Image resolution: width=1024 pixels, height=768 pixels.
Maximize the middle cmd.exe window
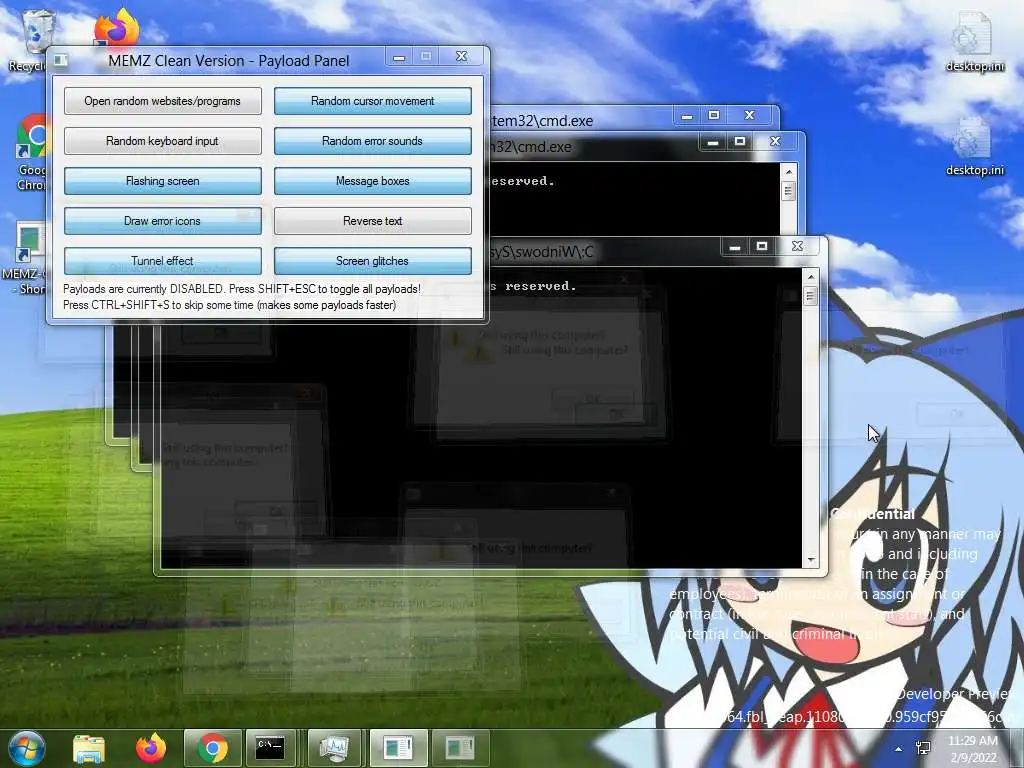tap(740, 142)
